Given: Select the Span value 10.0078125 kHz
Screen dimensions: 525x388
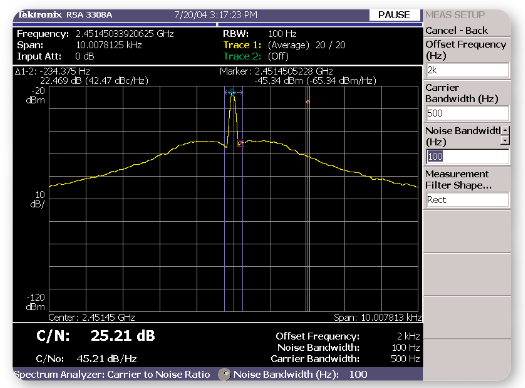Looking at the screenshot, I should click(x=109, y=45).
